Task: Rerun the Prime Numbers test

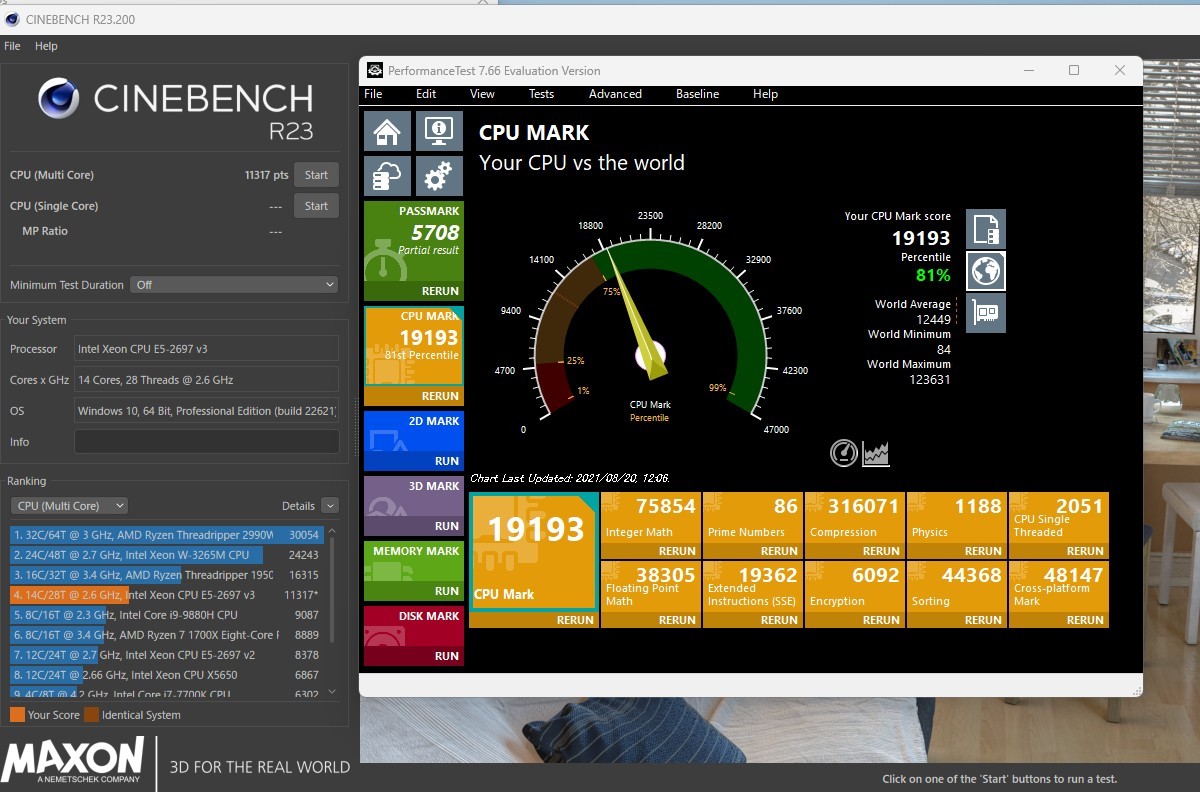Action: 779,551
